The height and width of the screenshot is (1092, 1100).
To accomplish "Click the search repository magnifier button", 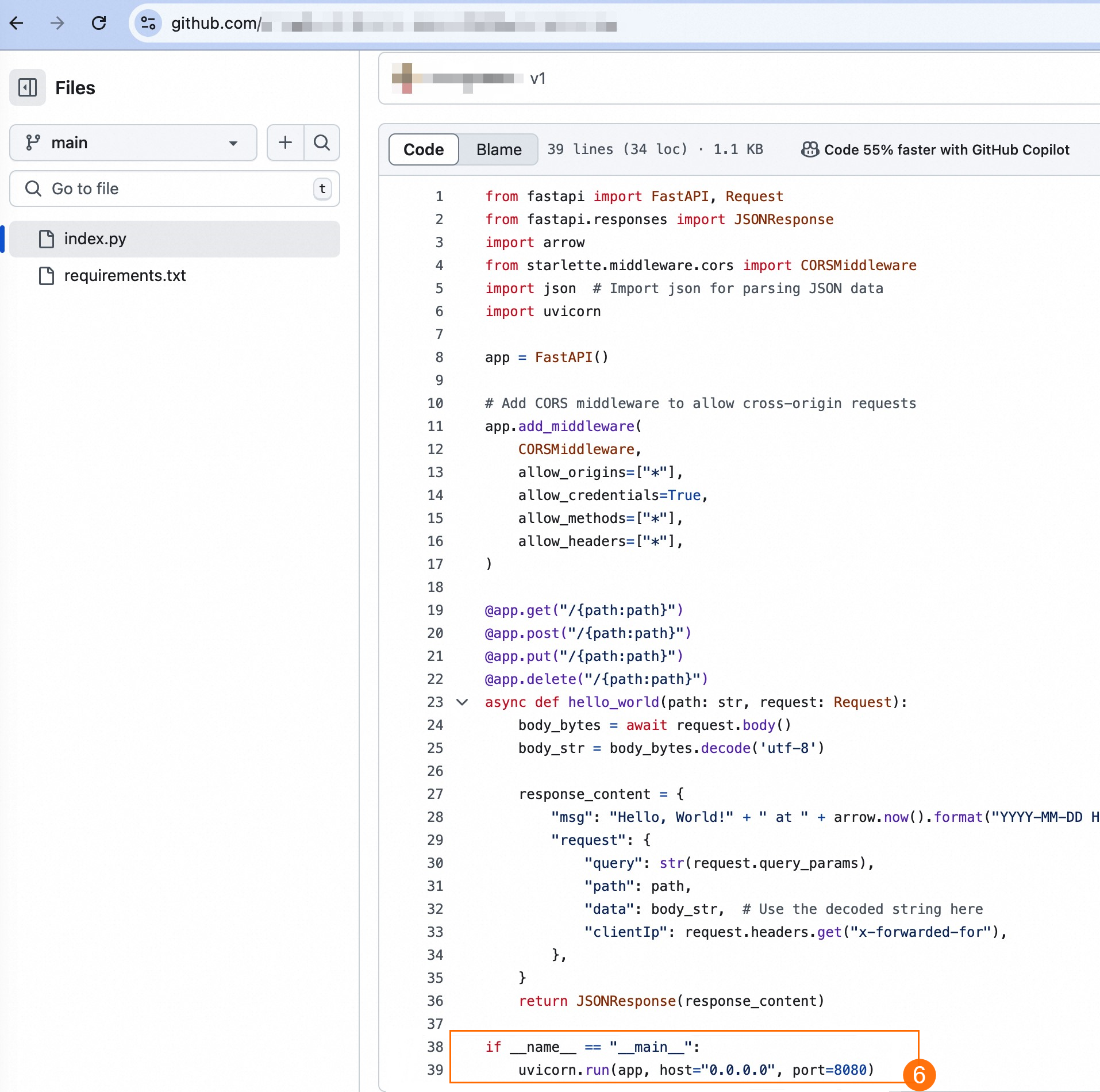I will click(x=322, y=143).
